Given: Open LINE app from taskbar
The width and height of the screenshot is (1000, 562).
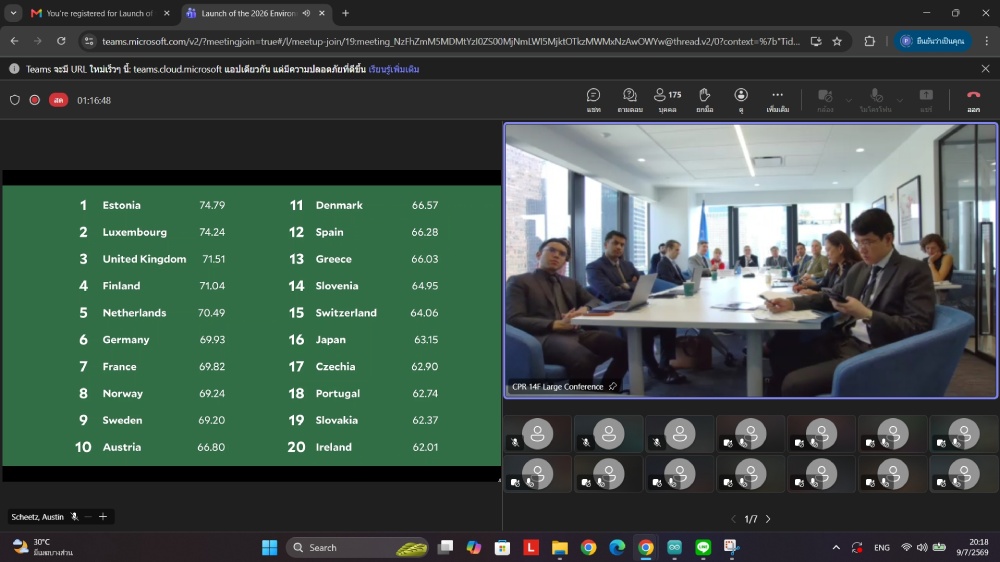Looking at the screenshot, I should [x=703, y=547].
